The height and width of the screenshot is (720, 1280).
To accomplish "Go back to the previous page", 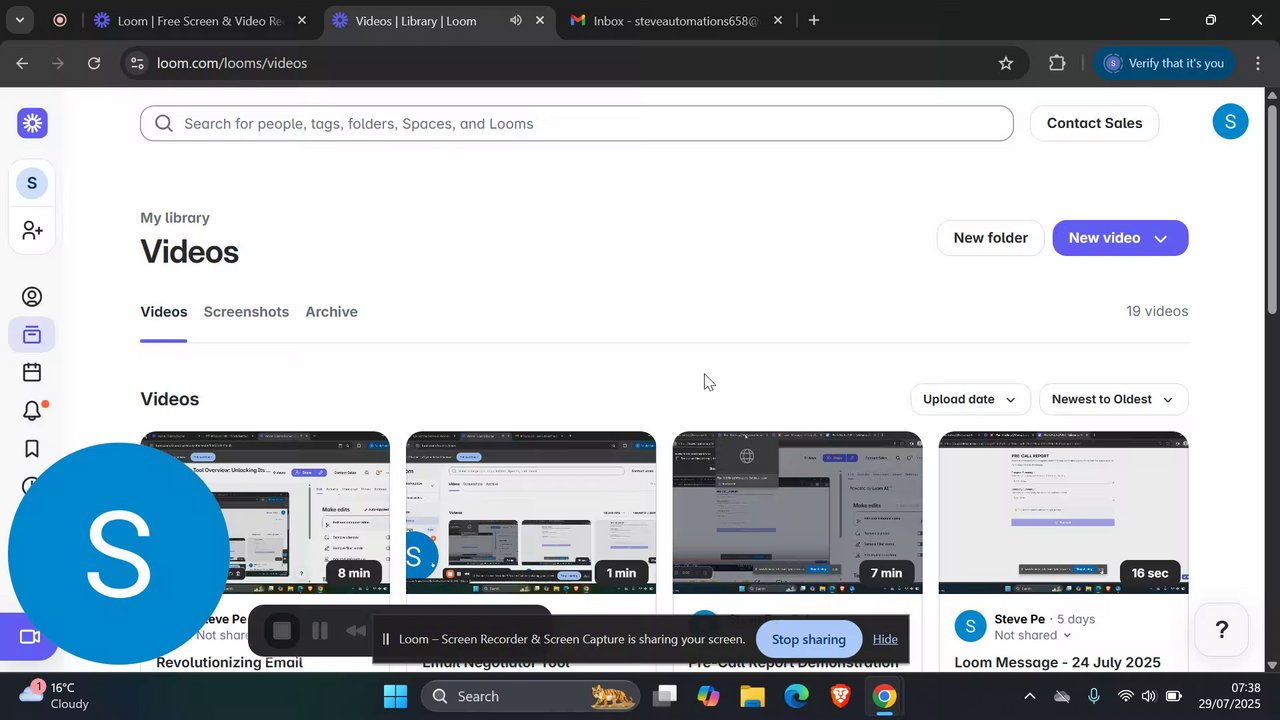I will [22, 63].
